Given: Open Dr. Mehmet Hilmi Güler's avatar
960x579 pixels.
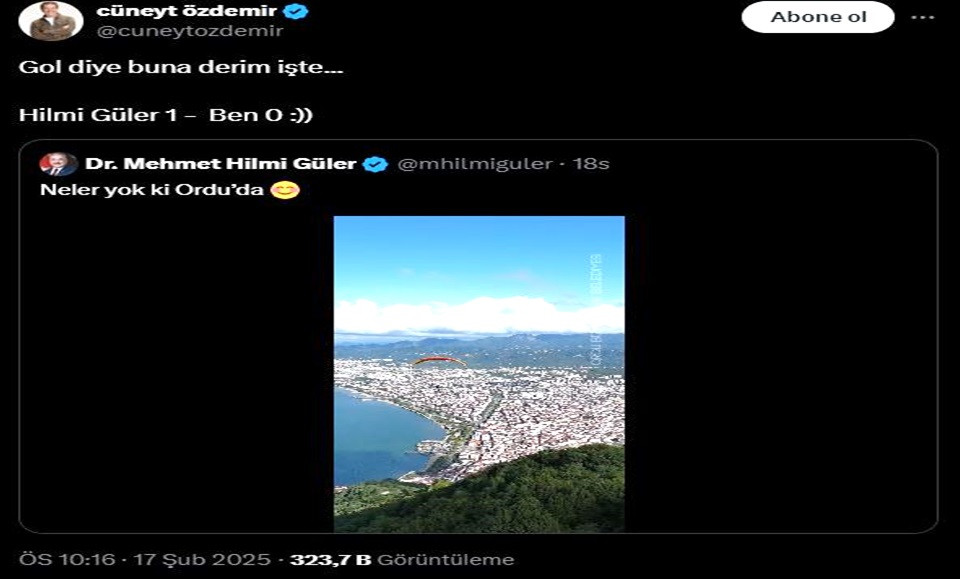Looking at the screenshot, I should point(58,164).
